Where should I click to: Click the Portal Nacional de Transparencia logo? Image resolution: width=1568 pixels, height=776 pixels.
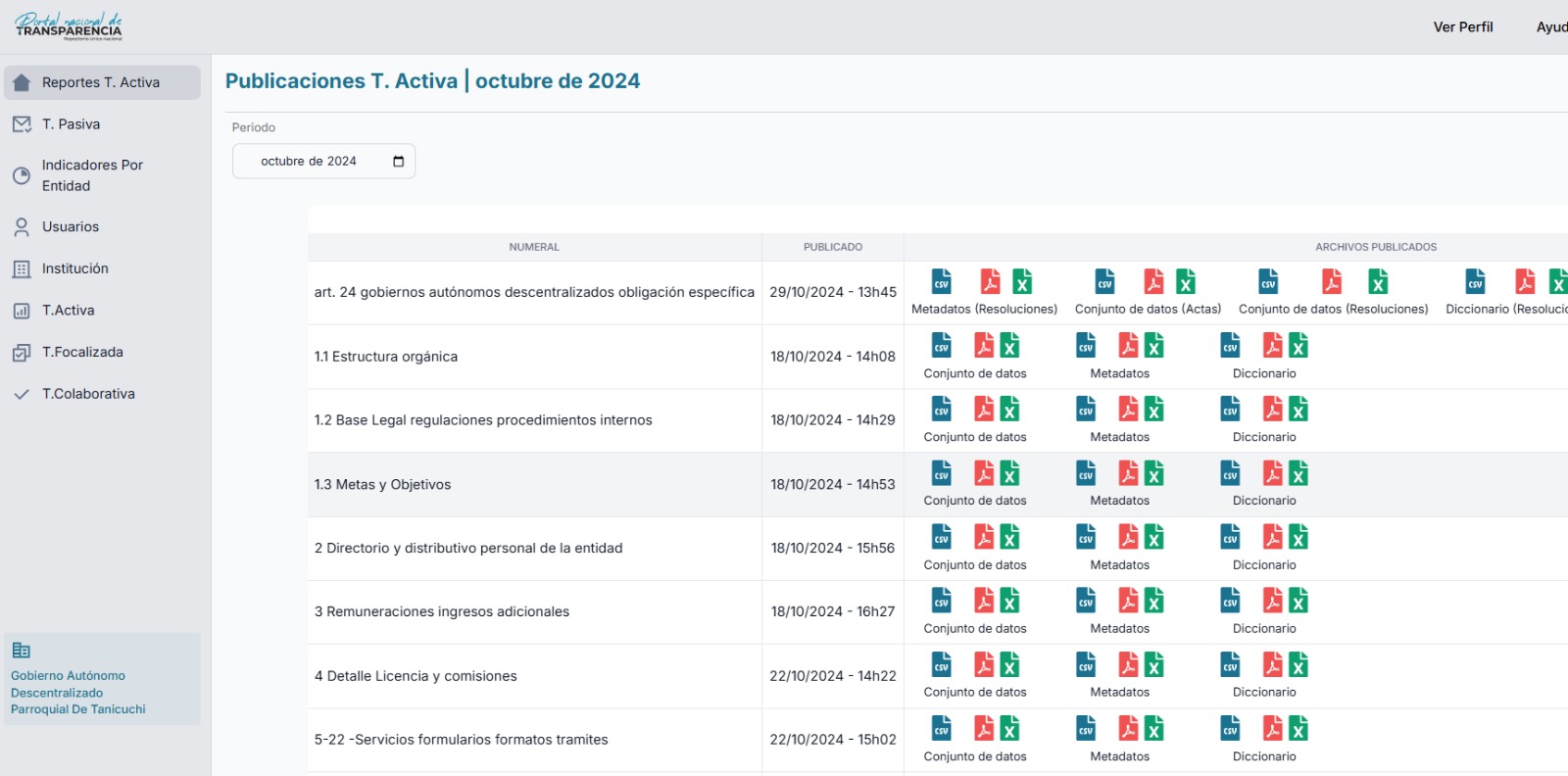pyautogui.click(x=69, y=26)
